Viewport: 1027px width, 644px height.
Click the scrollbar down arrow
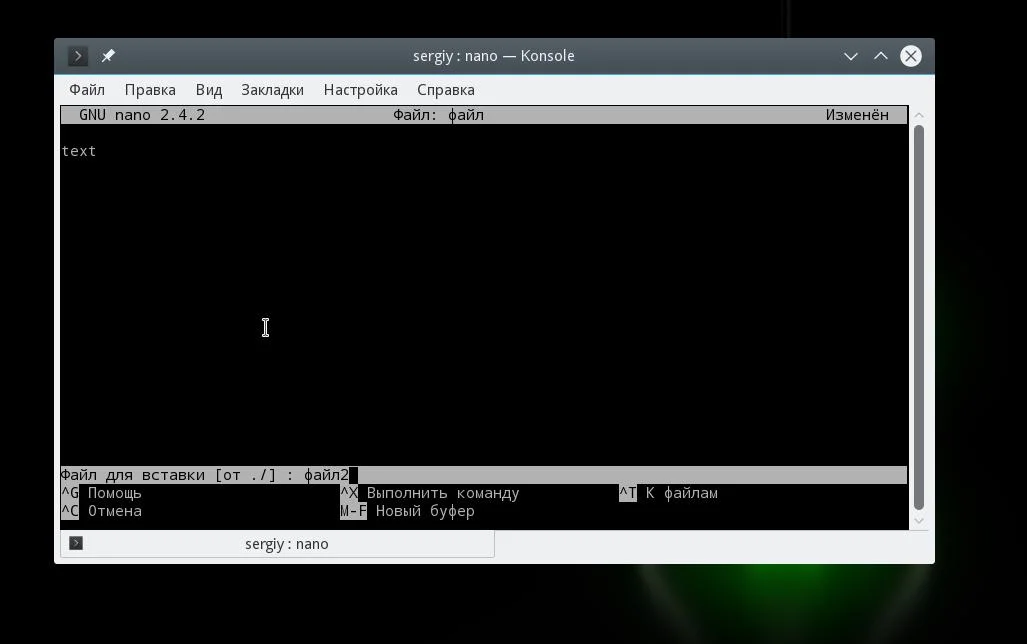[919, 521]
